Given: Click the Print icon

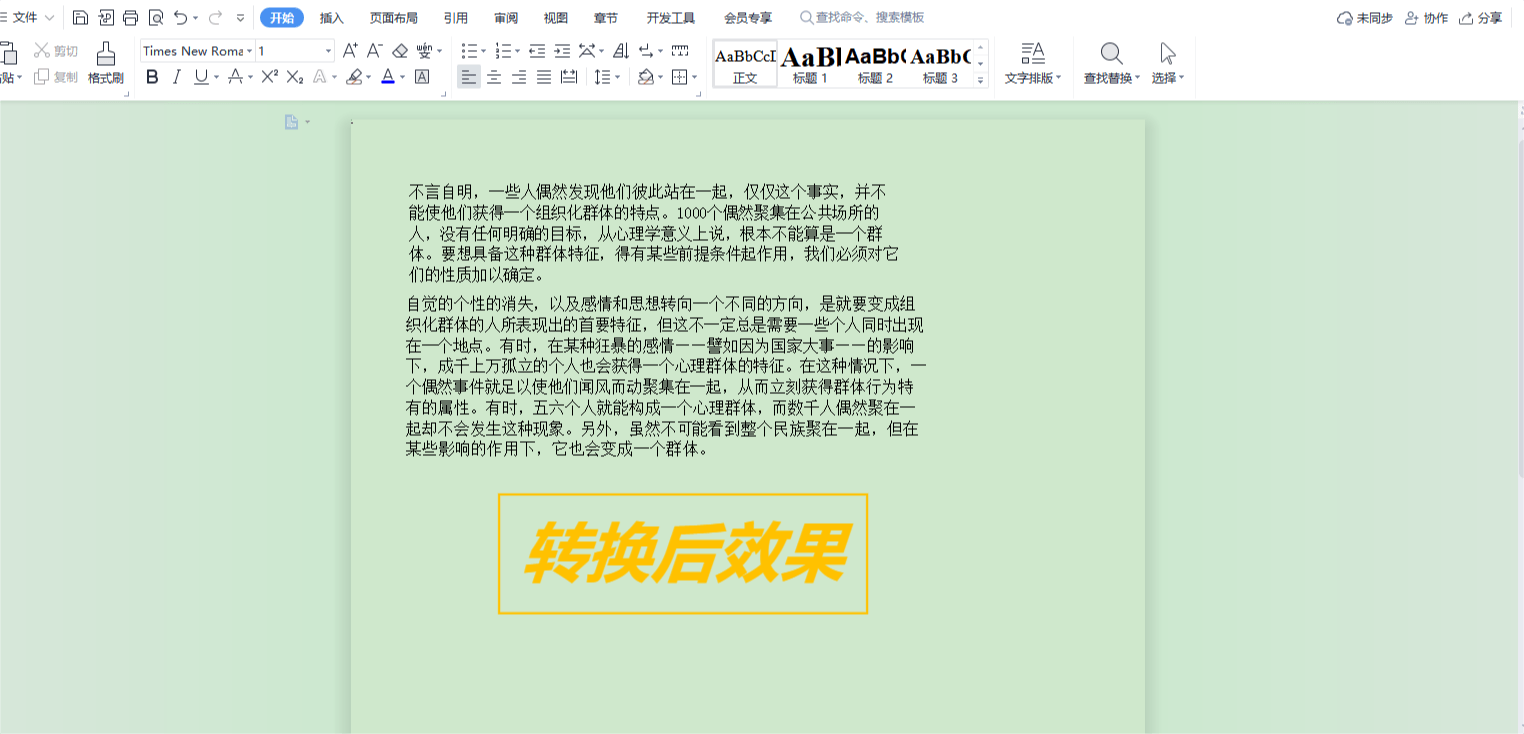Looking at the screenshot, I should click(131, 17).
